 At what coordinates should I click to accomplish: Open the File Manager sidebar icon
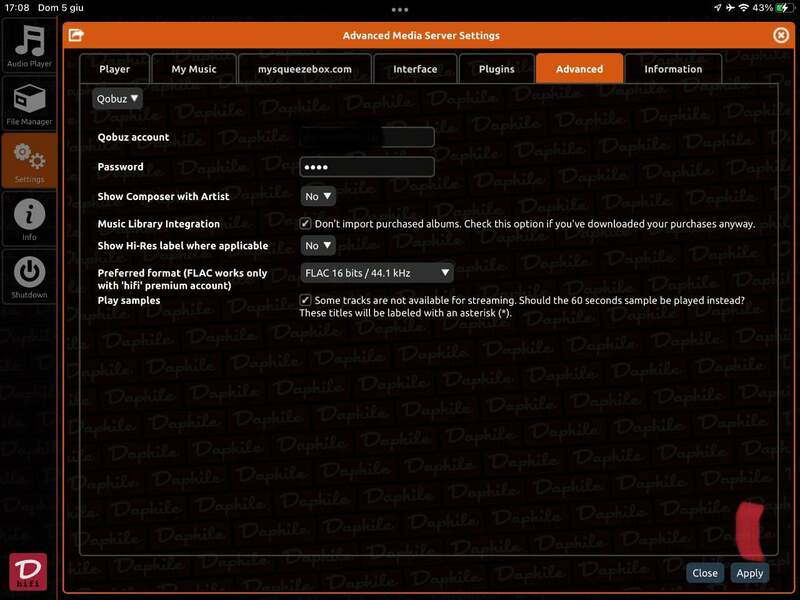pos(29,103)
